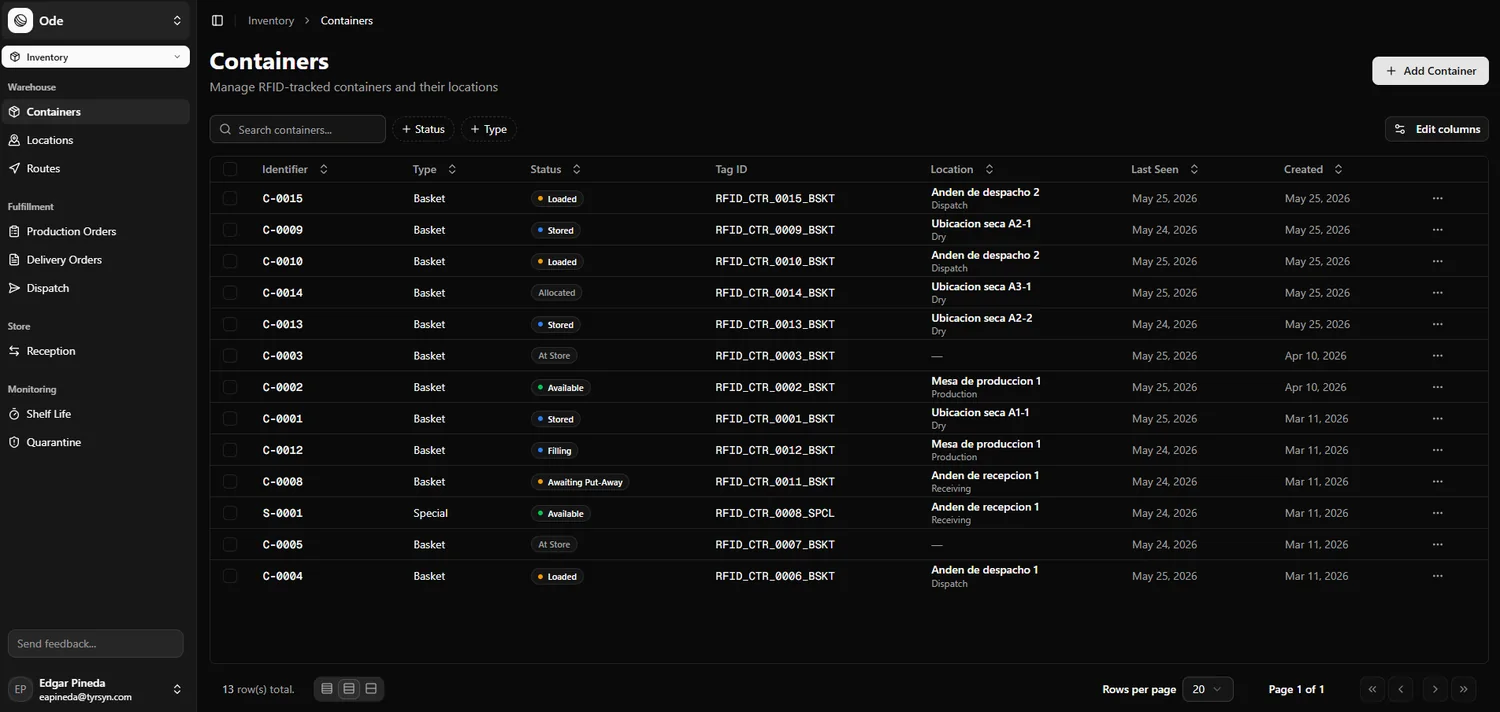Select all rows with header checkbox
The height and width of the screenshot is (712, 1500).
pos(230,169)
